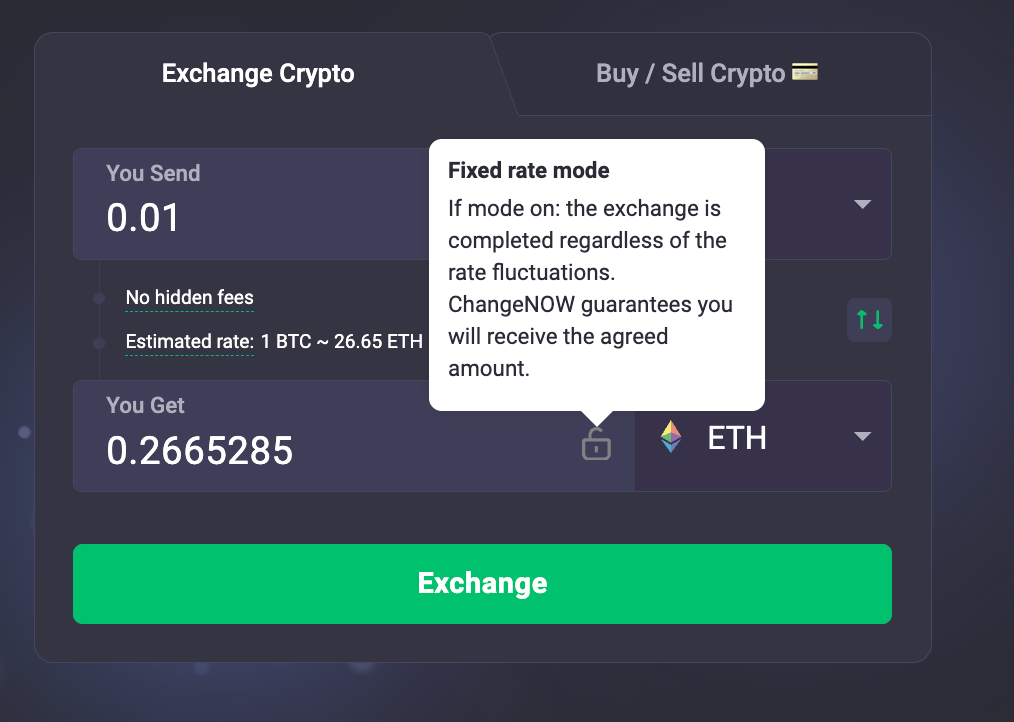Expand the ETH currency dropdown arrow

pos(862,436)
